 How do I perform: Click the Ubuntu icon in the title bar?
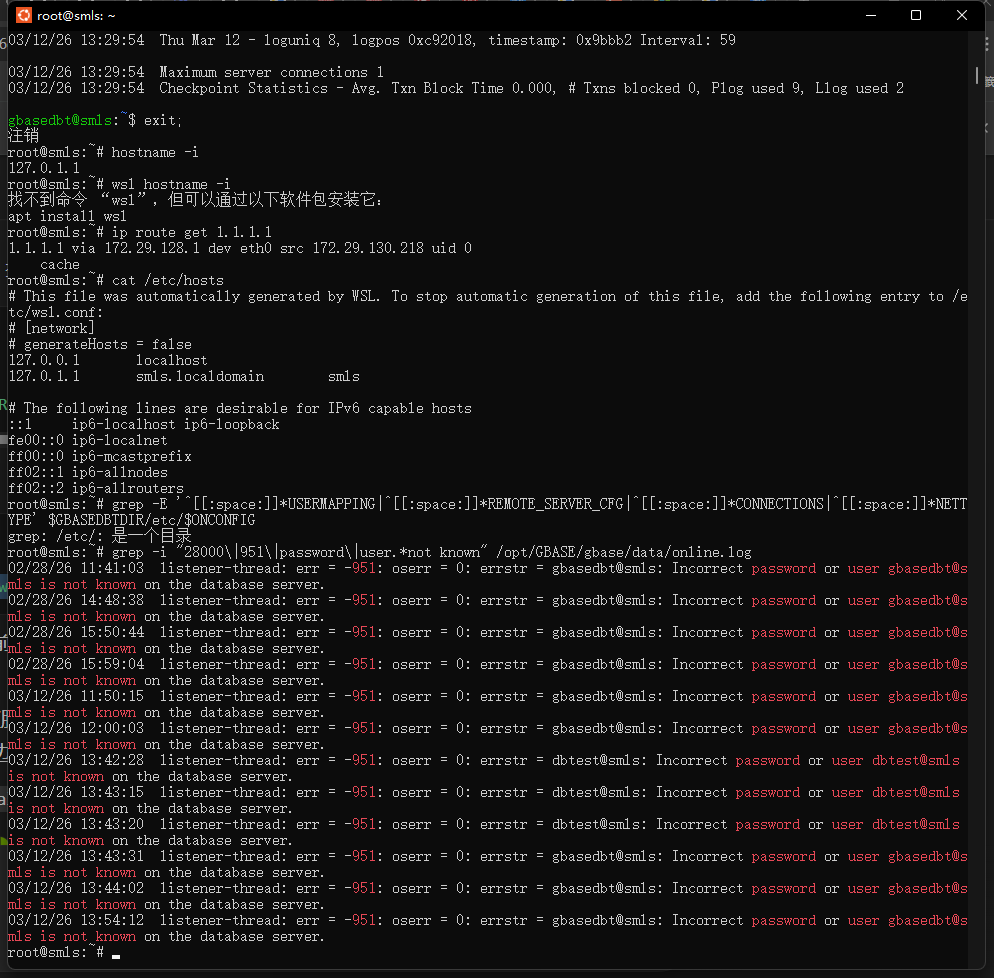pyautogui.click(x=23, y=15)
